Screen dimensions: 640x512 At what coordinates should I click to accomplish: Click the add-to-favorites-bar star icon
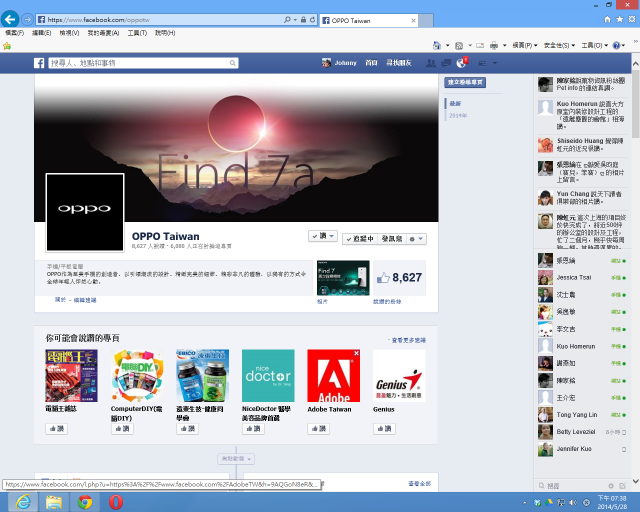(x=7, y=46)
